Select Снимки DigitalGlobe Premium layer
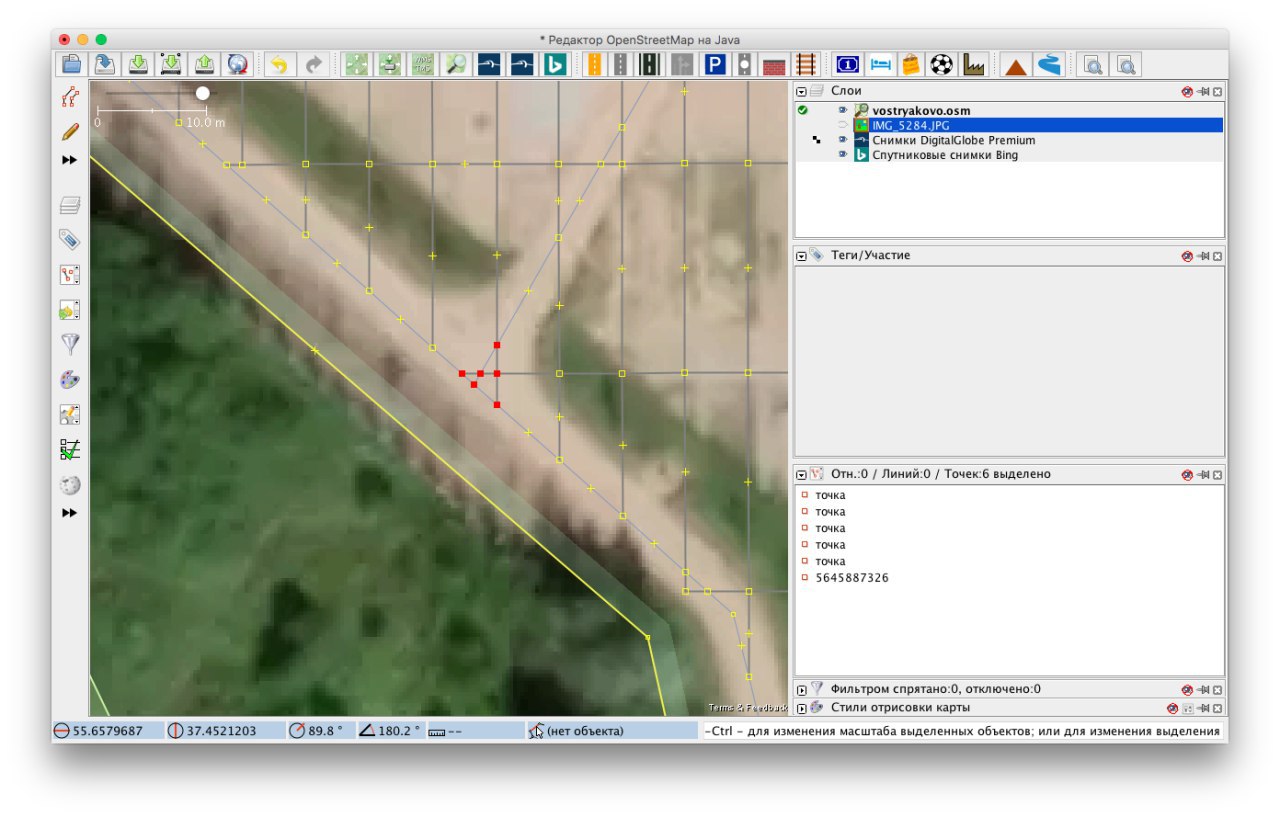 point(953,140)
